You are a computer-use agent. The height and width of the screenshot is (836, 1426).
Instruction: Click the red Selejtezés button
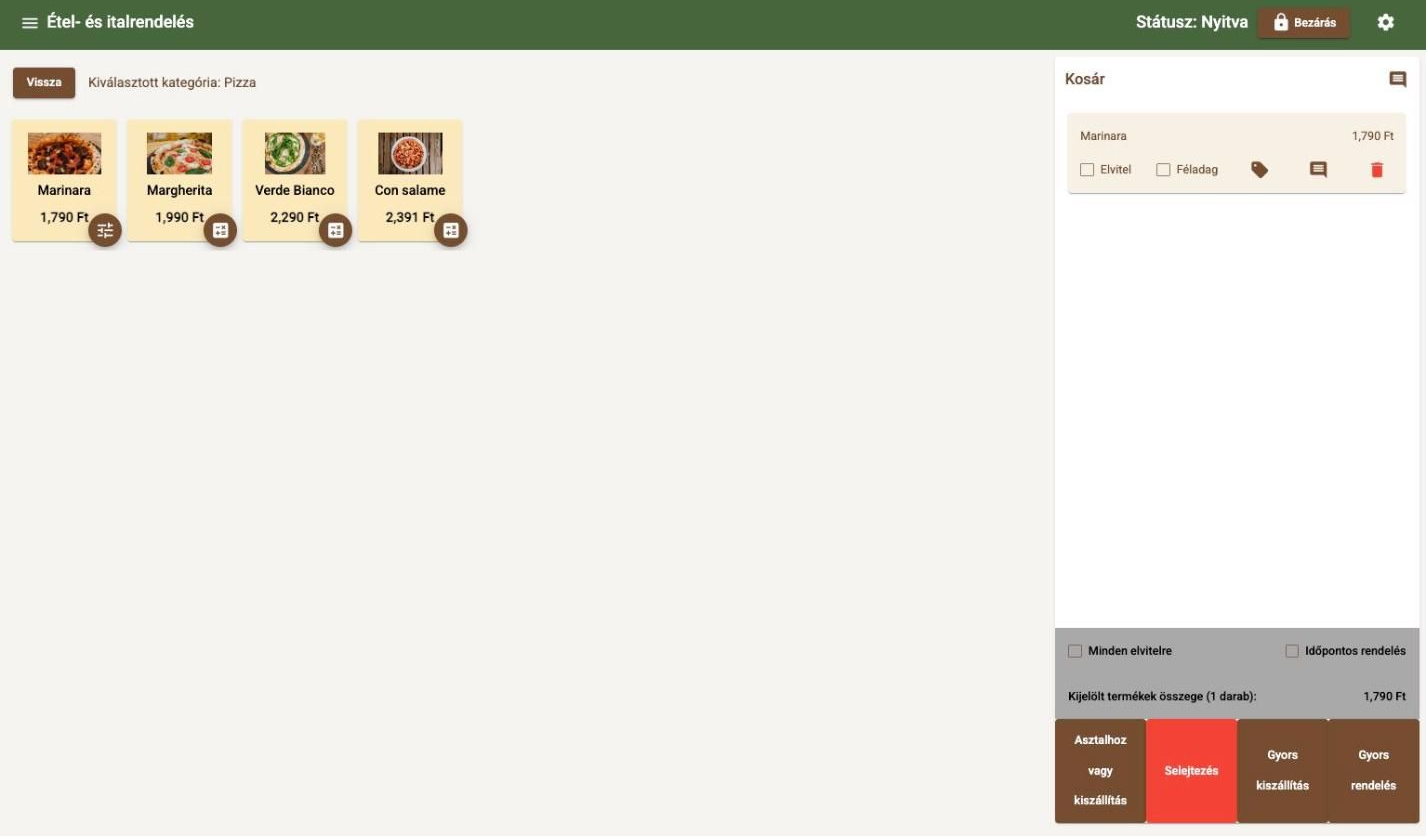click(x=1191, y=771)
